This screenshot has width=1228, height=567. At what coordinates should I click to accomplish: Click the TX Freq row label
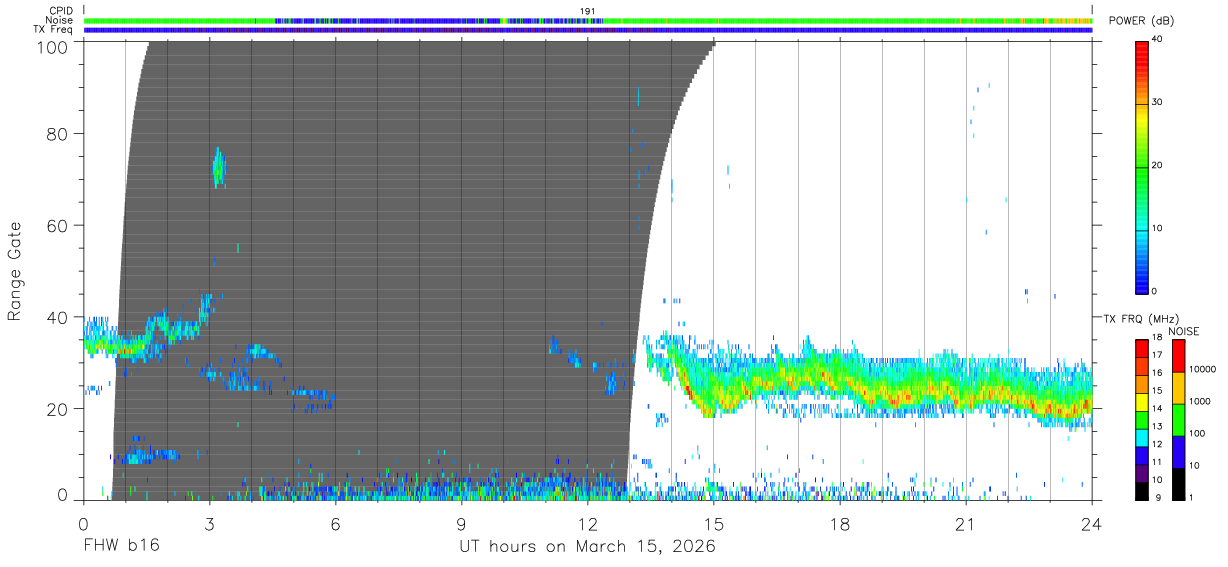point(54,29)
